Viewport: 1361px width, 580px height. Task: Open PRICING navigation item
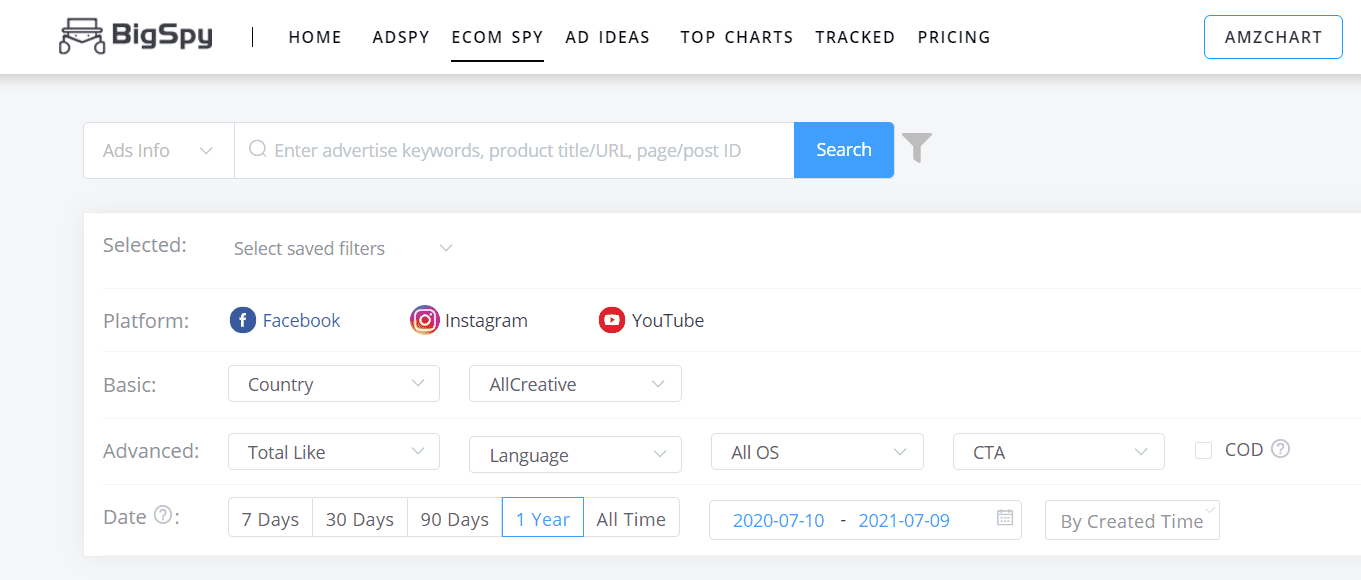954,37
